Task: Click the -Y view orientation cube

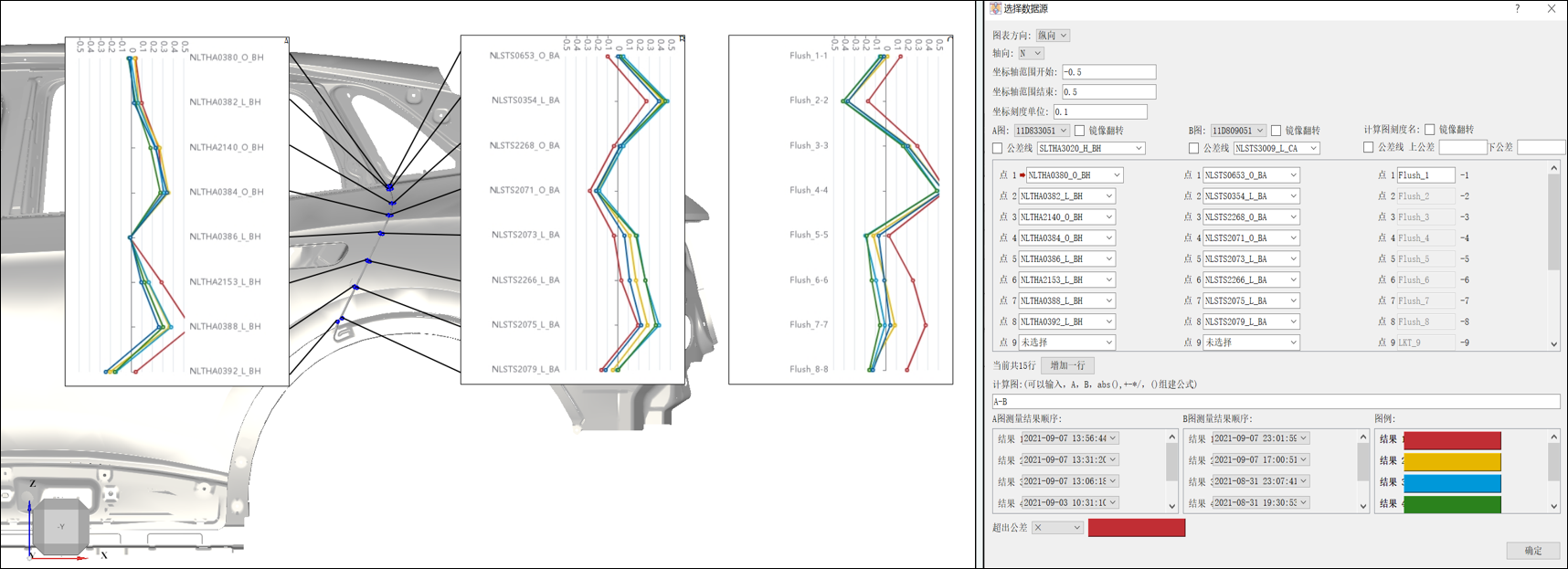Action: point(60,526)
